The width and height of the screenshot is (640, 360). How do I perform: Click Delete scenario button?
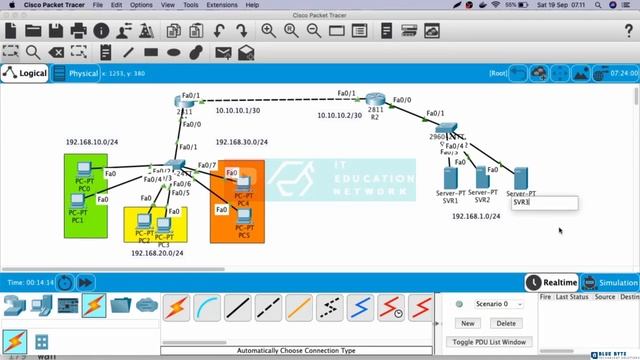[506, 323]
